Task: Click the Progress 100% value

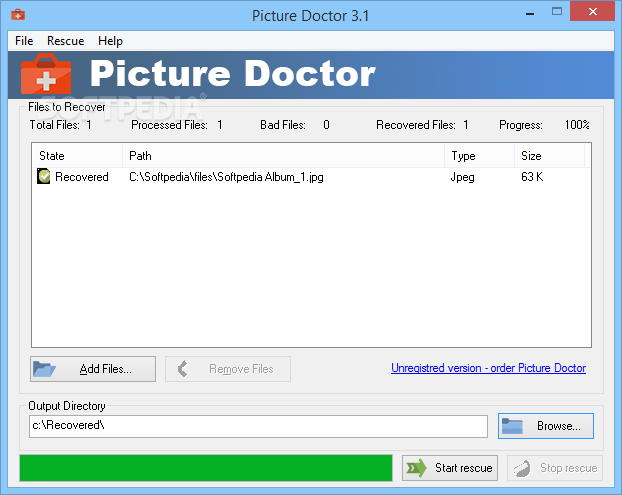Action: pyautogui.click(x=577, y=125)
